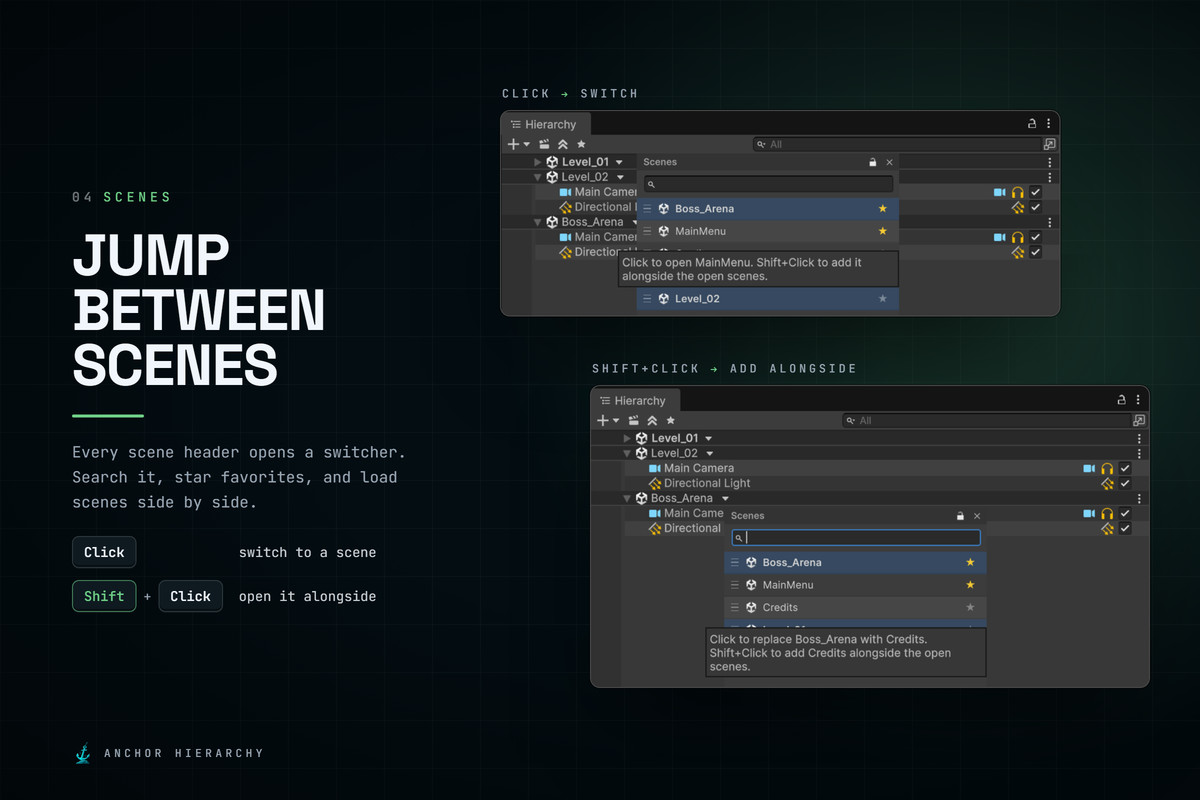
Task: Close the Scenes popup in Switch panel
Action: (x=890, y=162)
